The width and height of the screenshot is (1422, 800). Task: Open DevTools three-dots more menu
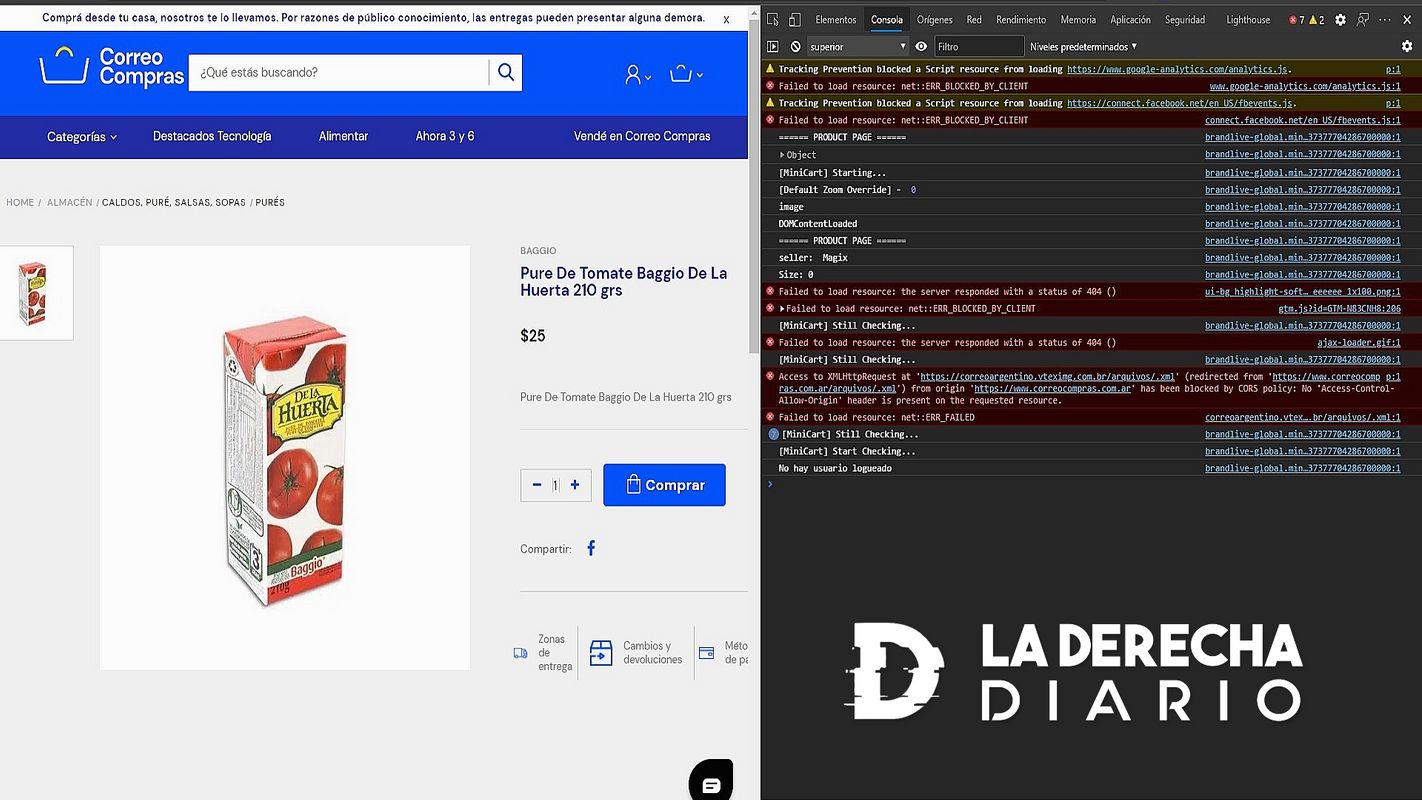[1386, 20]
